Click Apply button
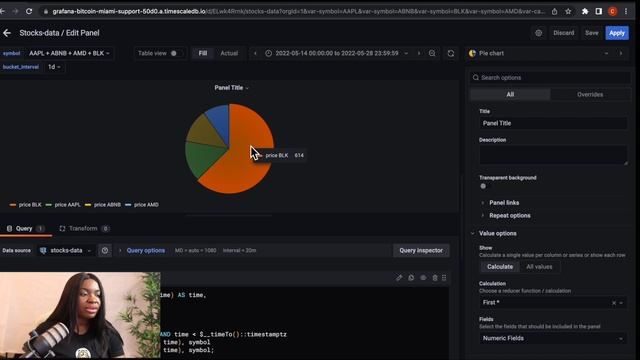The image size is (640, 360). click(617, 33)
